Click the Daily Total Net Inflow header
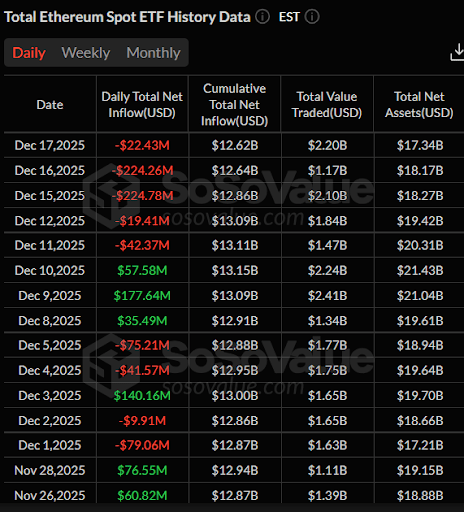The height and width of the screenshot is (512, 464). tap(142, 105)
